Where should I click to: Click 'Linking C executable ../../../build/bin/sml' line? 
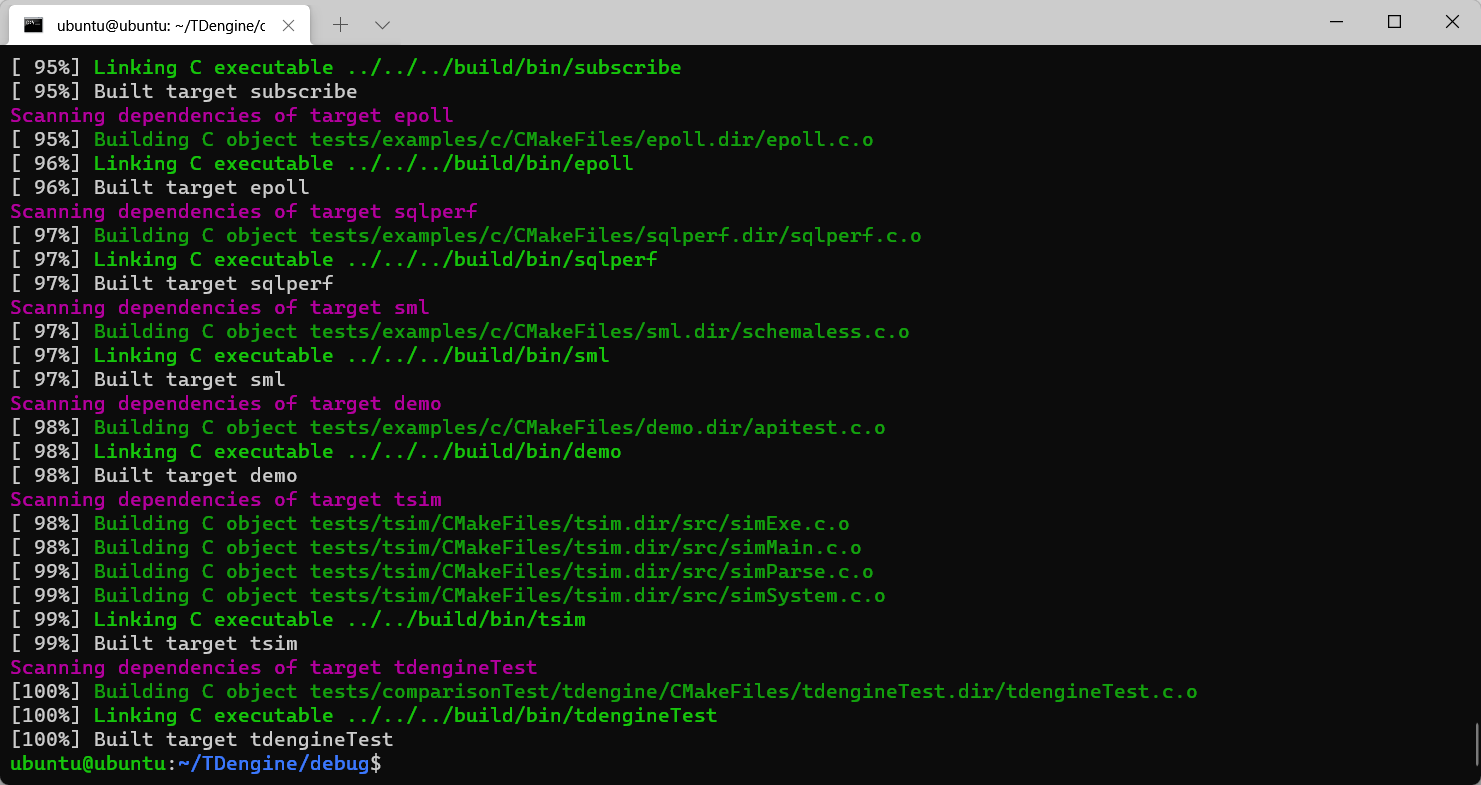pos(310,356)
